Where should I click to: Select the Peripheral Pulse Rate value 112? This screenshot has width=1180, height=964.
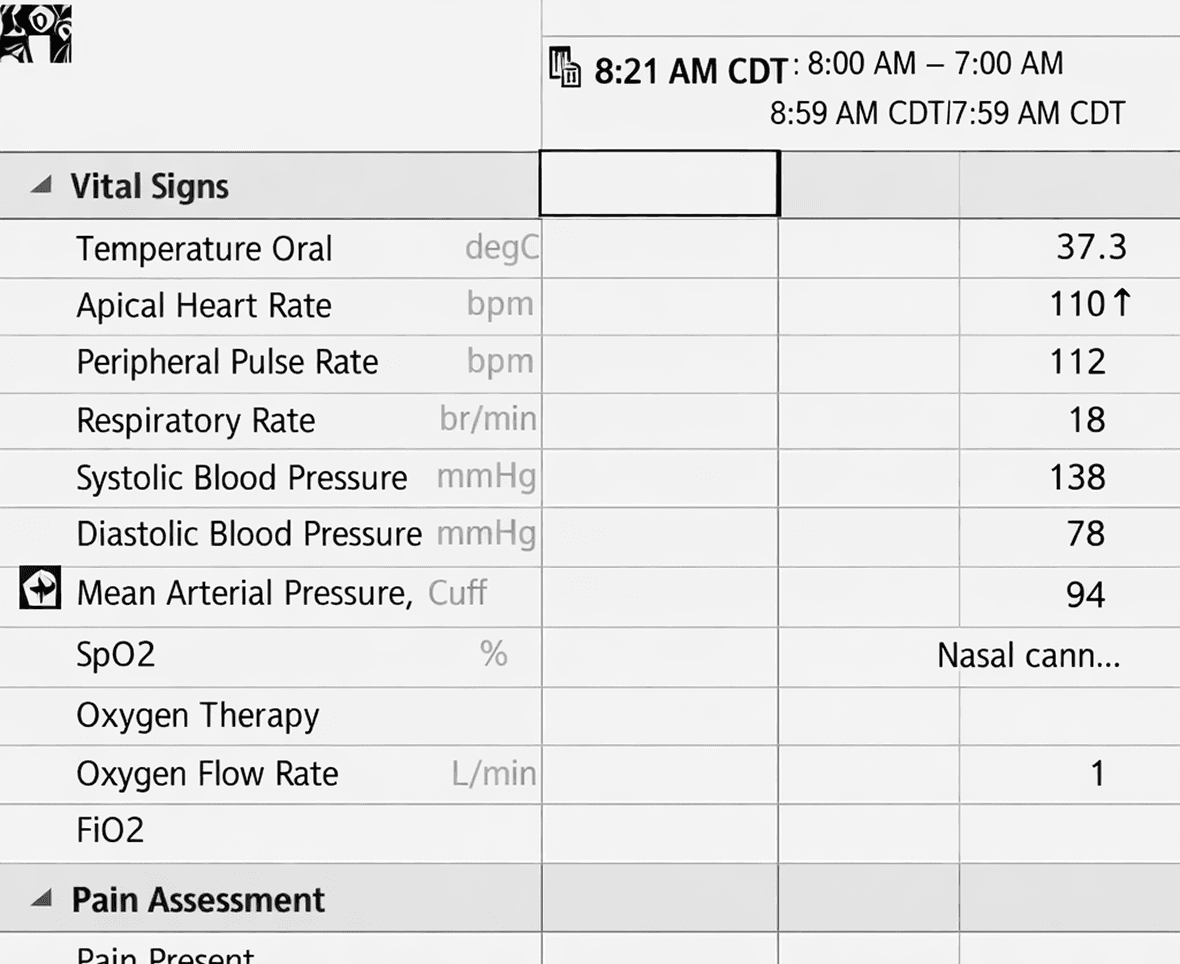pos(1078,362)
